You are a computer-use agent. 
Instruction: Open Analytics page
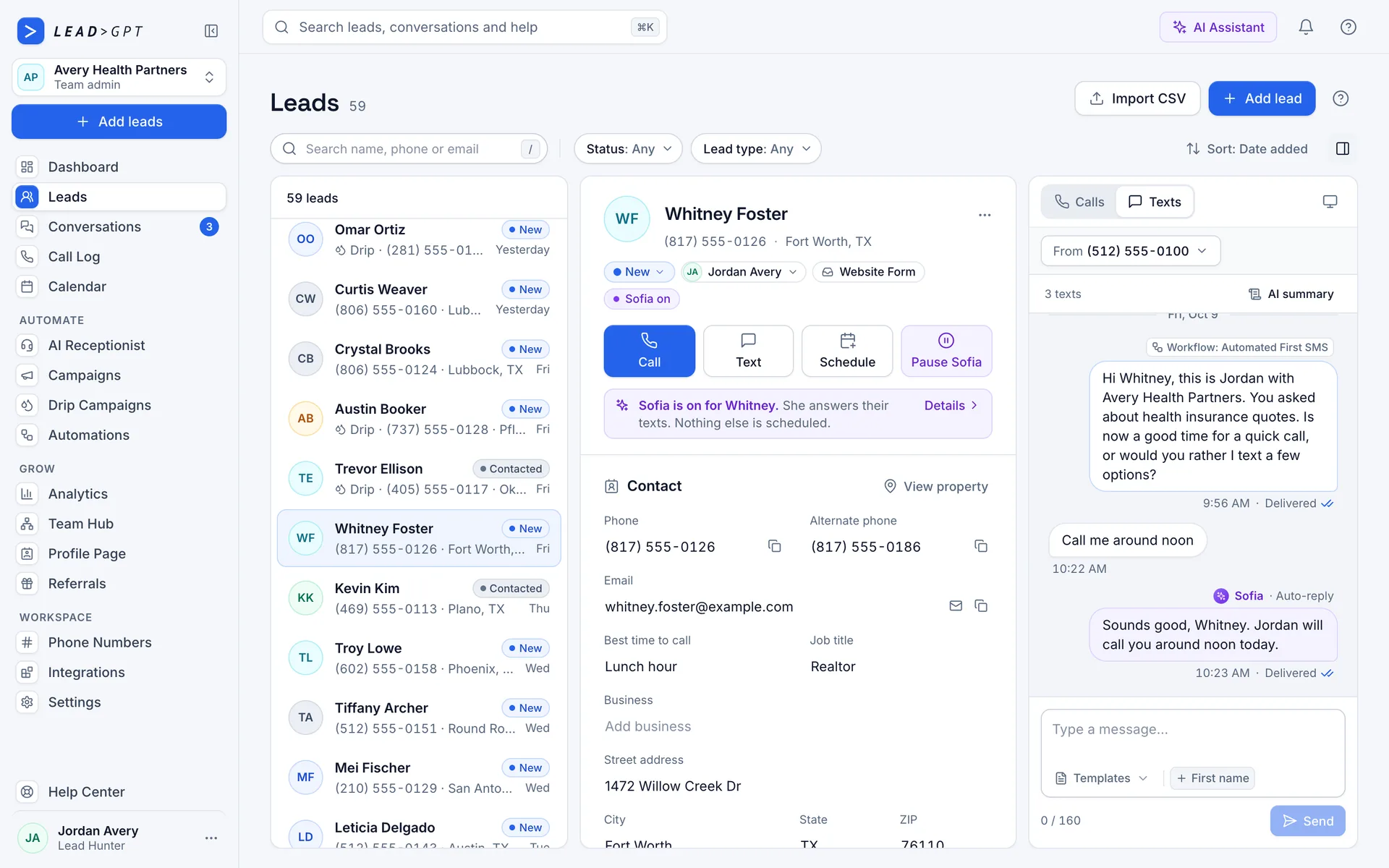click(119, 494)
